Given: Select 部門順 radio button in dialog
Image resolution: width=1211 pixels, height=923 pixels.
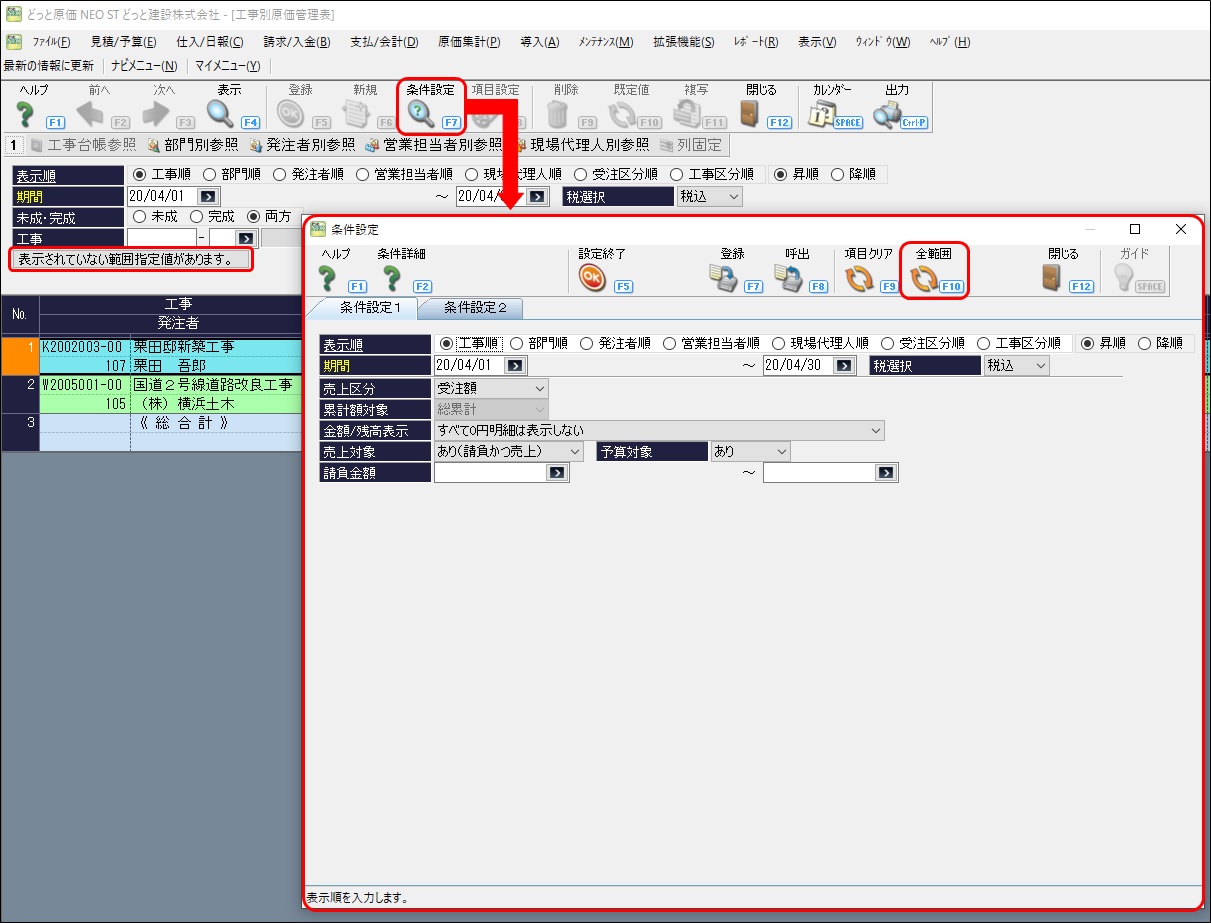Looking at the screenshot, I should pos(517,343).
